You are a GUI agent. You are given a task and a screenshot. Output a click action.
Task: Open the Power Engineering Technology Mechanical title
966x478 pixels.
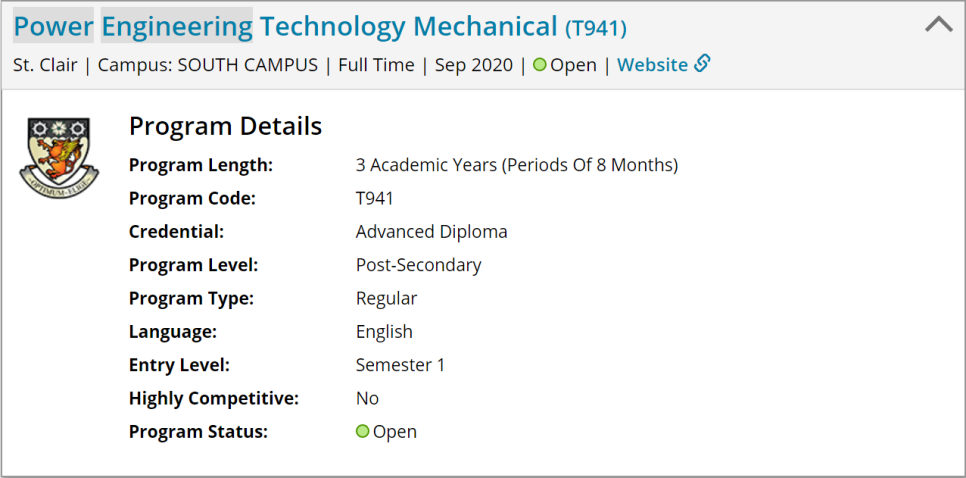pyautogui.click(x=285, y=26)
